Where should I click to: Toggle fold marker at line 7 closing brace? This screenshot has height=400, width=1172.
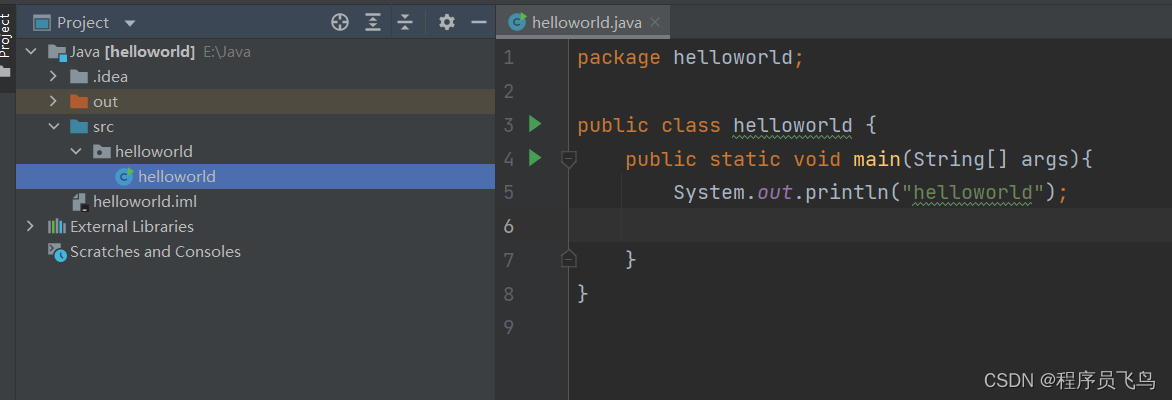click(x=568, y=260)
